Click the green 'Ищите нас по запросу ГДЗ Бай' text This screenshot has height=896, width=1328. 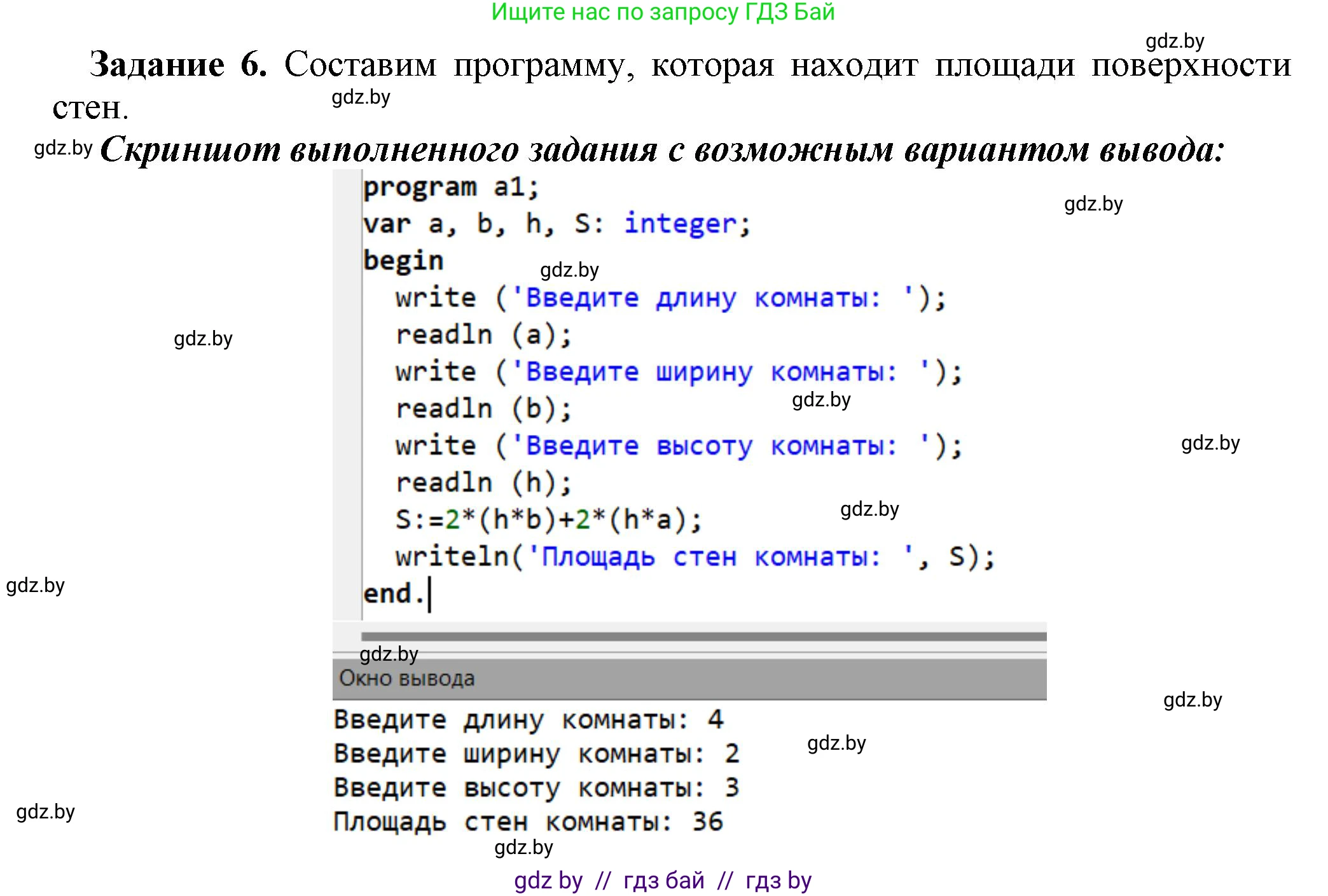click(x=663, y=12)
